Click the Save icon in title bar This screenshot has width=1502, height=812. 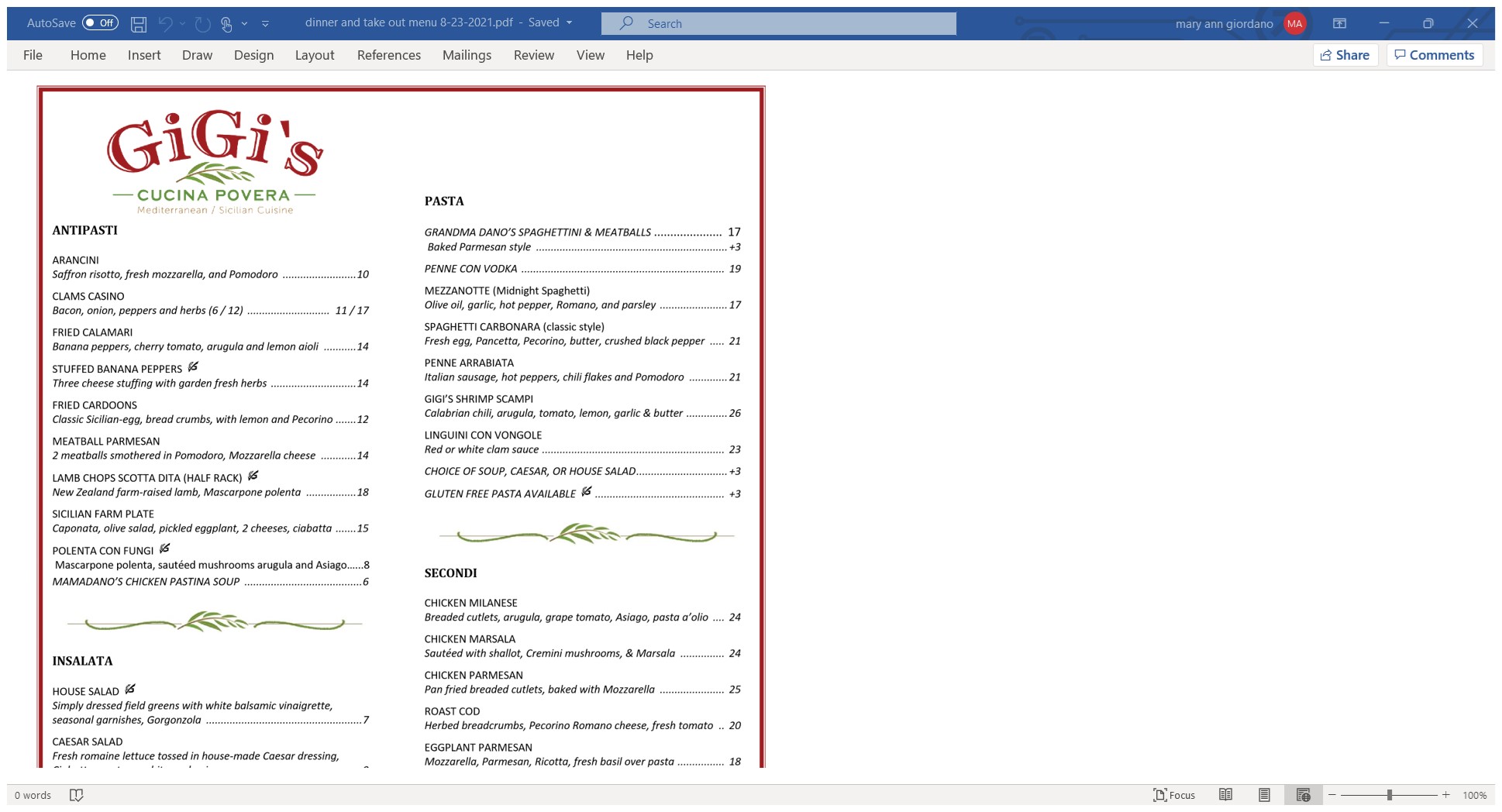[139, 24]
